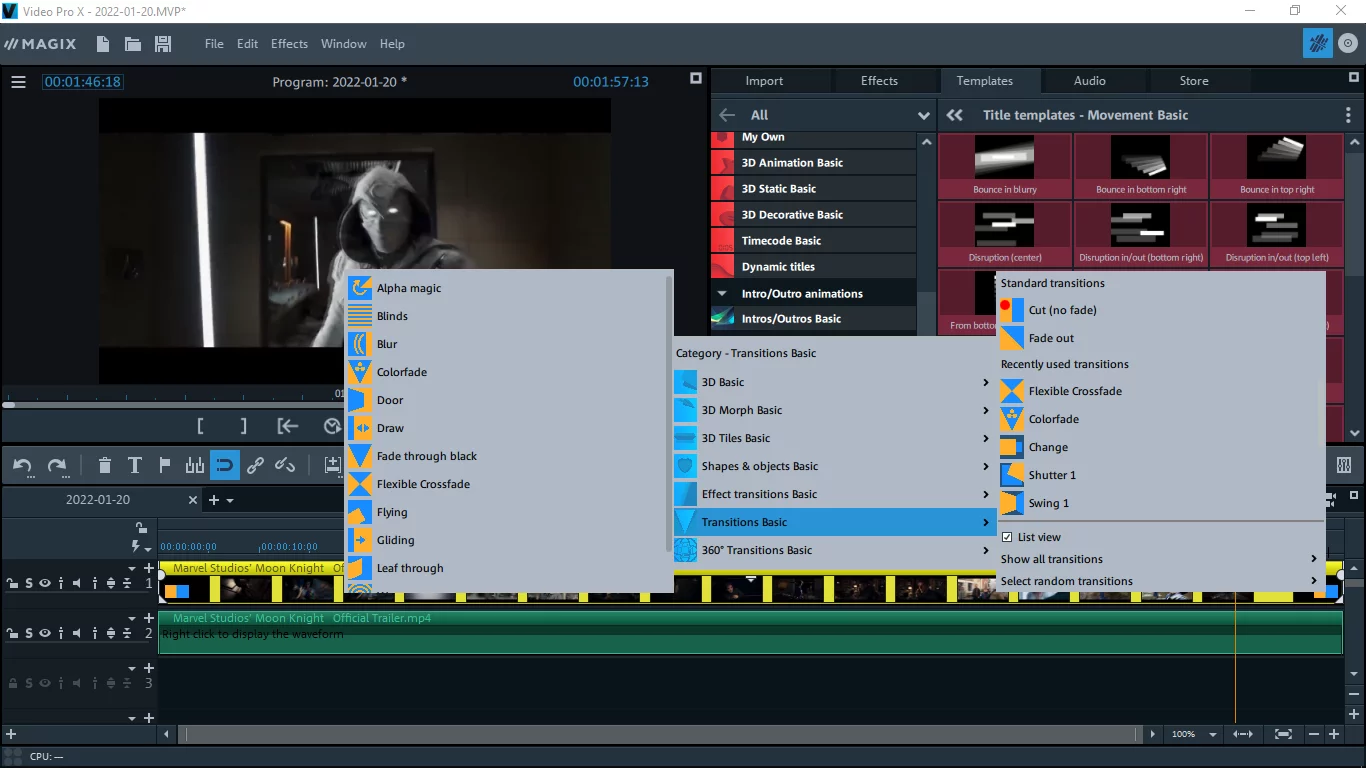This screenshot has width=1366, height=768.
Task: Toggle lock on track 2
Action: (13, 633)
